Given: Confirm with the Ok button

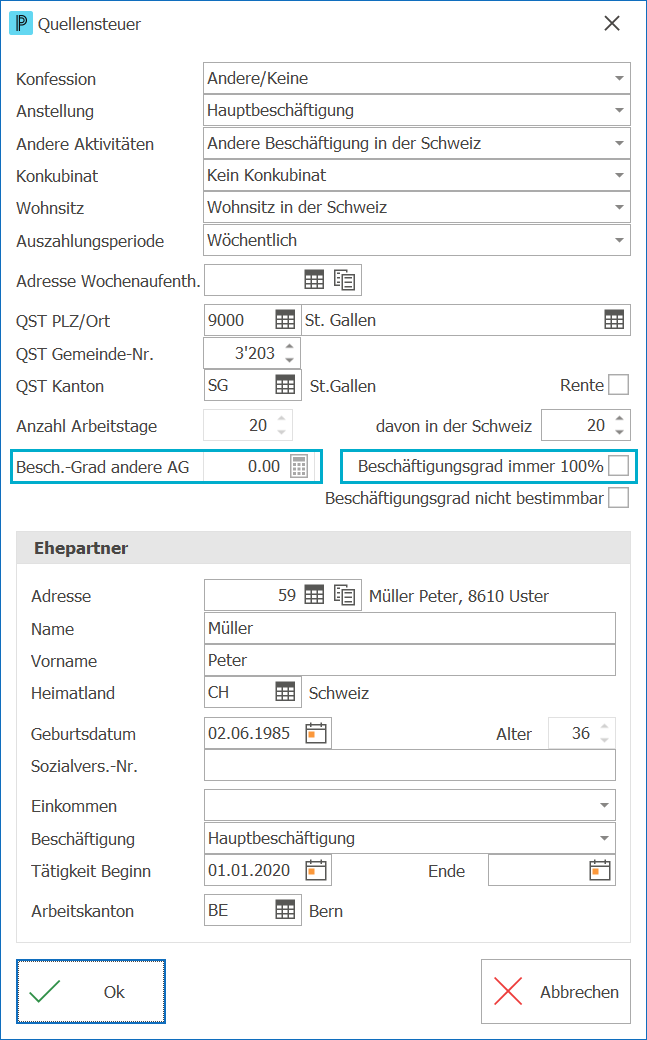Looking at the screenshot, I should 91,992.
